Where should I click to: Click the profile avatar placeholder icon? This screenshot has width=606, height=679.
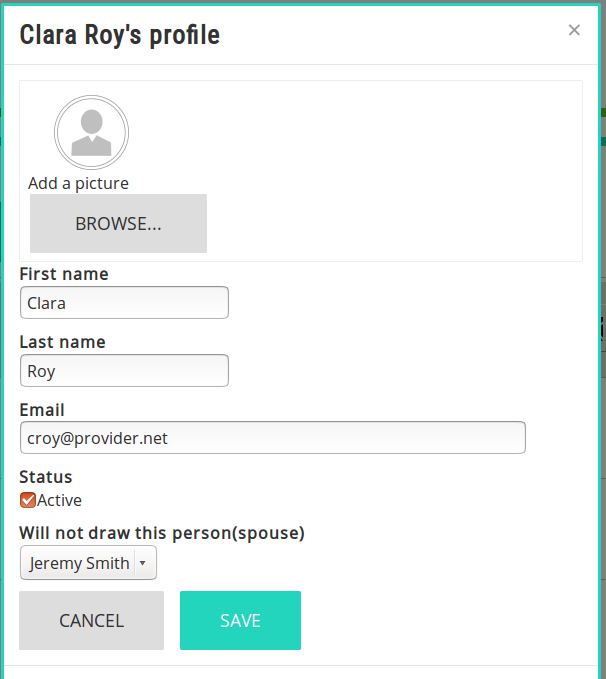pyautogui.click(x=91, y=132)
